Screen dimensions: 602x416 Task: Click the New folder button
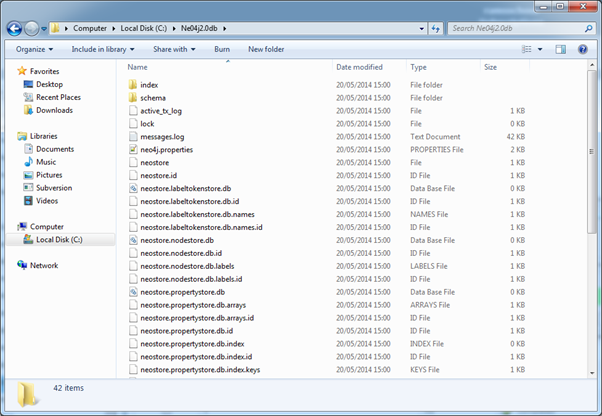[x=266, y=49]
